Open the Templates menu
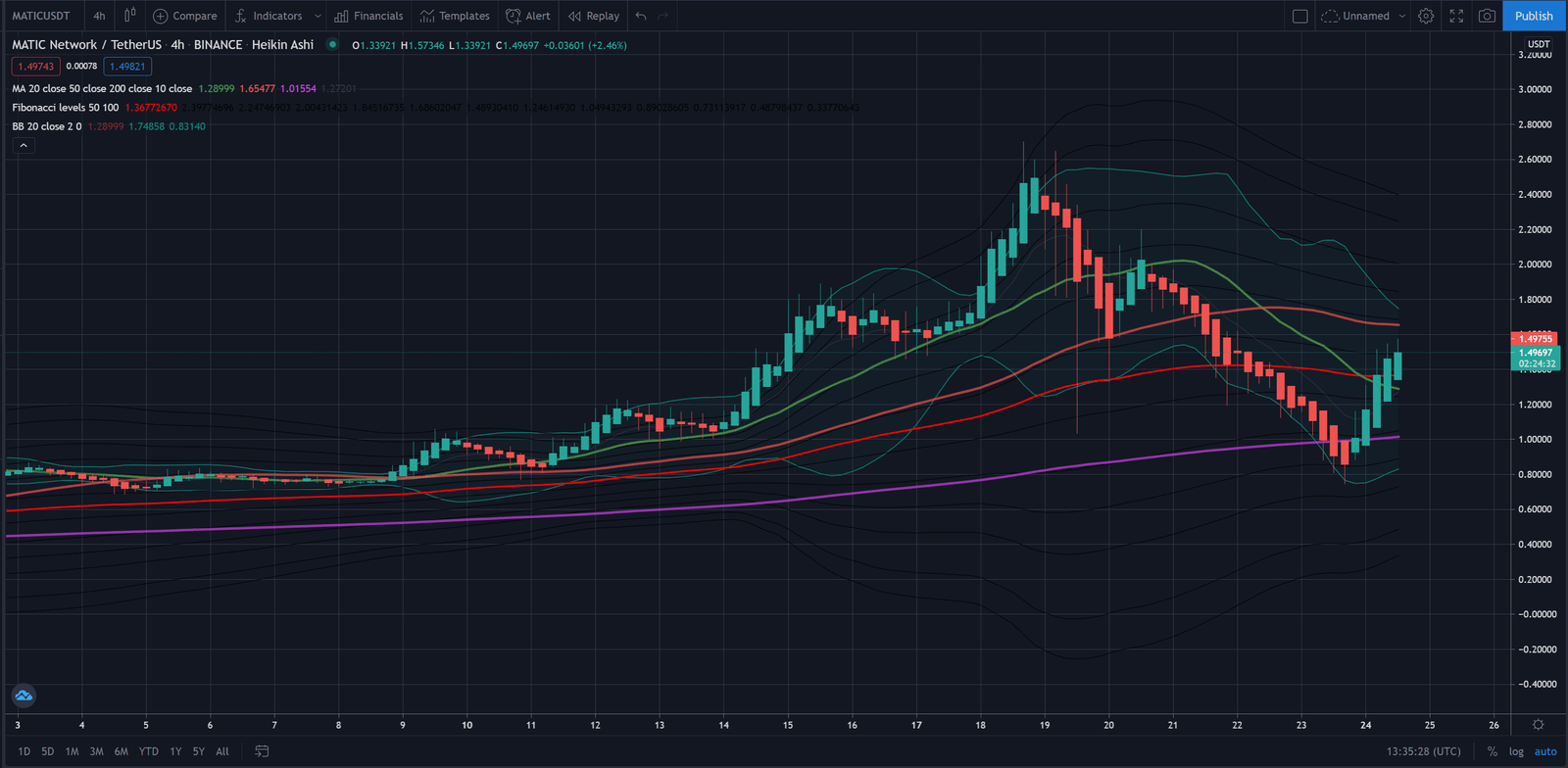 click(x=455, y=16)
